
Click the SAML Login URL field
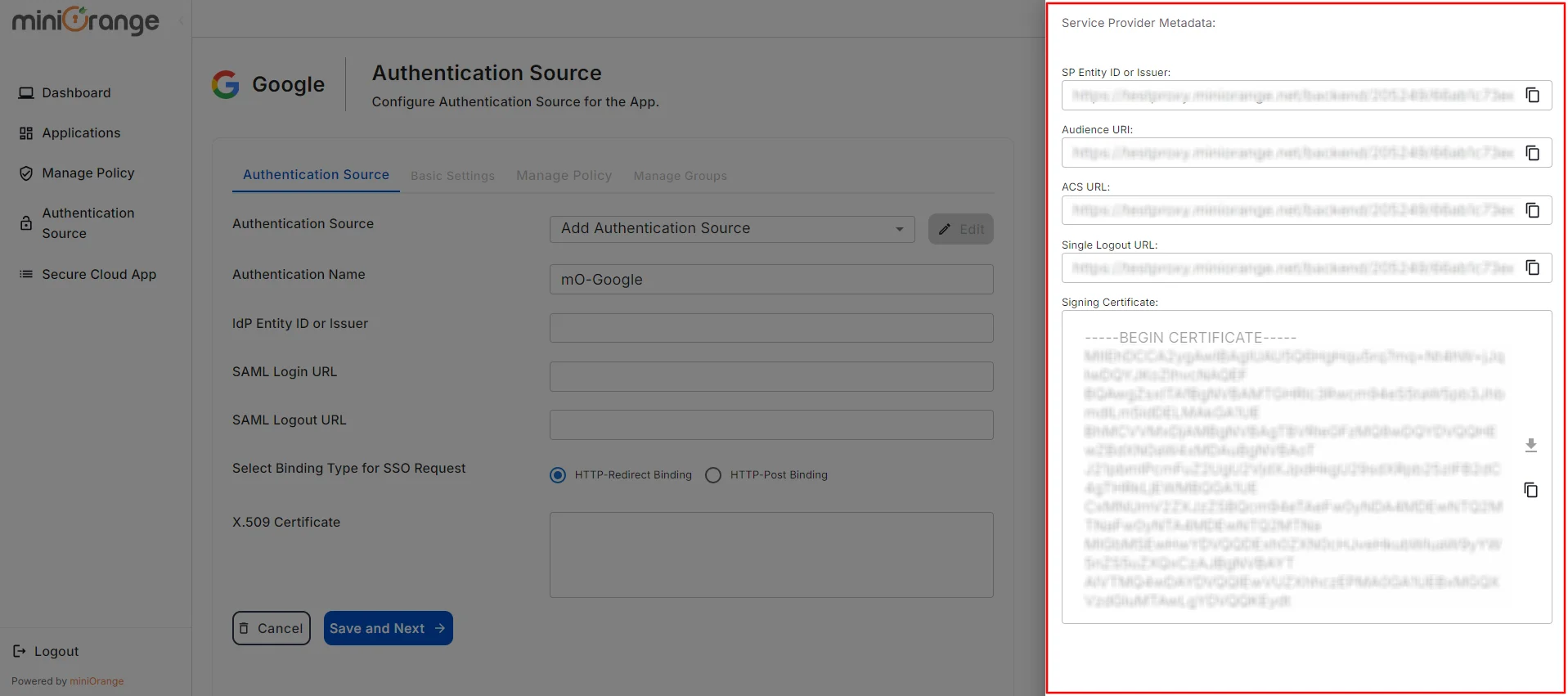click(x=771, y=376)
